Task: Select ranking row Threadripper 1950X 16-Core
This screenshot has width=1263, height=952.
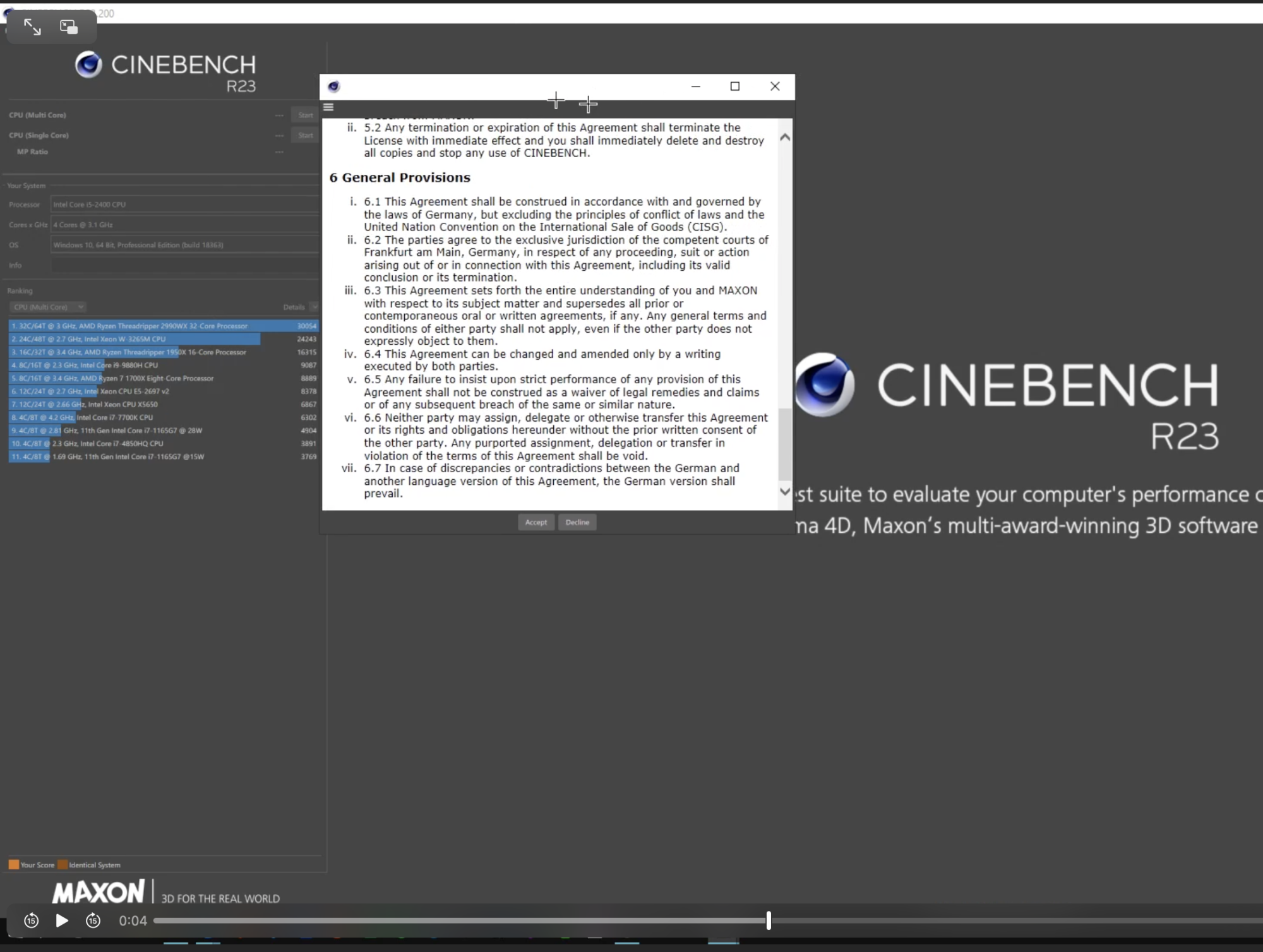Action: (x=164, y=352)
